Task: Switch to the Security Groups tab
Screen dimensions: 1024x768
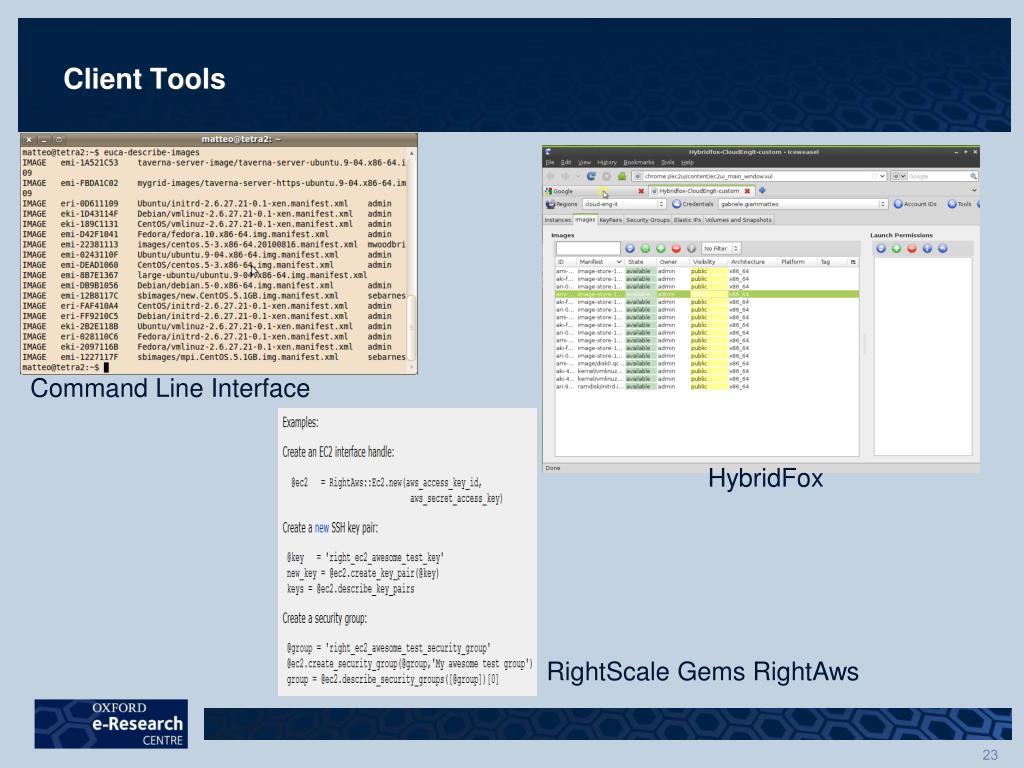Action: [x=648, y=220]
